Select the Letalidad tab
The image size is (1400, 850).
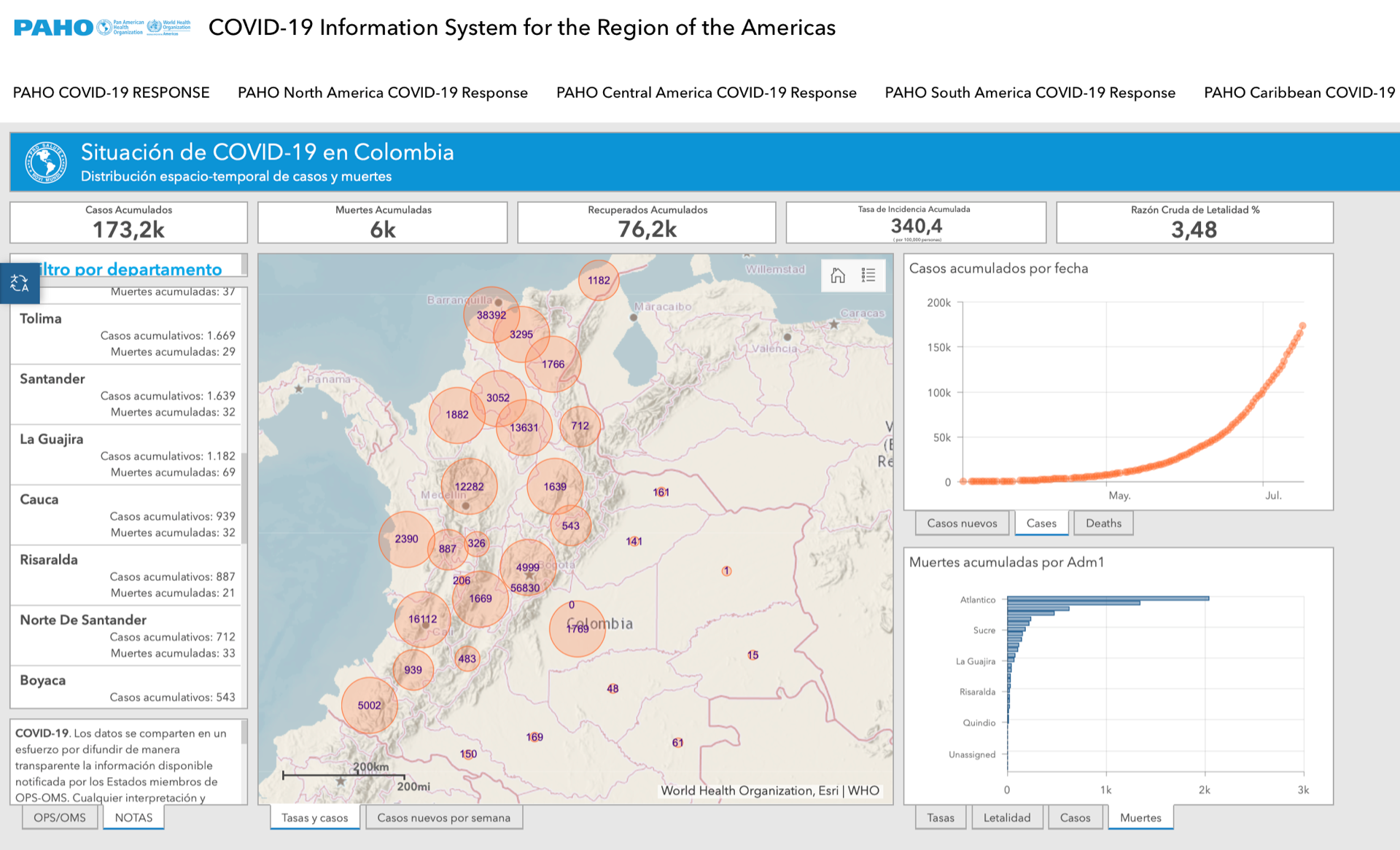1006,817
